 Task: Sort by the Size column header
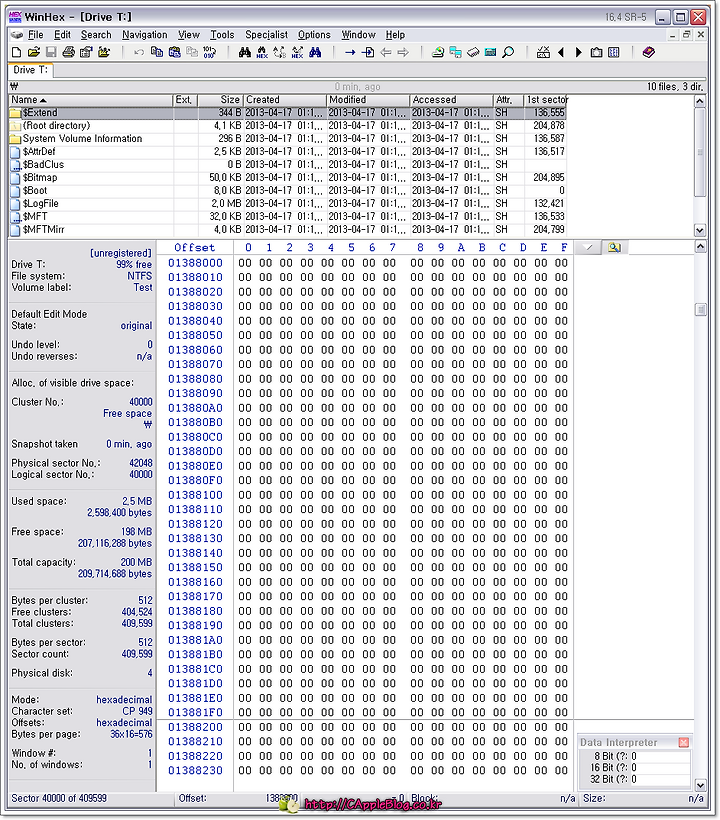pyautogui.click(x=221, y=100)
